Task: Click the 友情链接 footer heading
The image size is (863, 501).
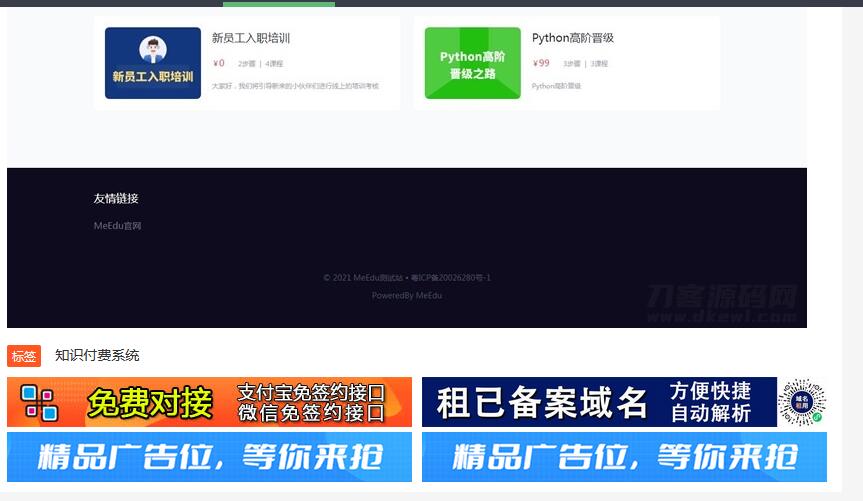Action: (x=116, y=198)
